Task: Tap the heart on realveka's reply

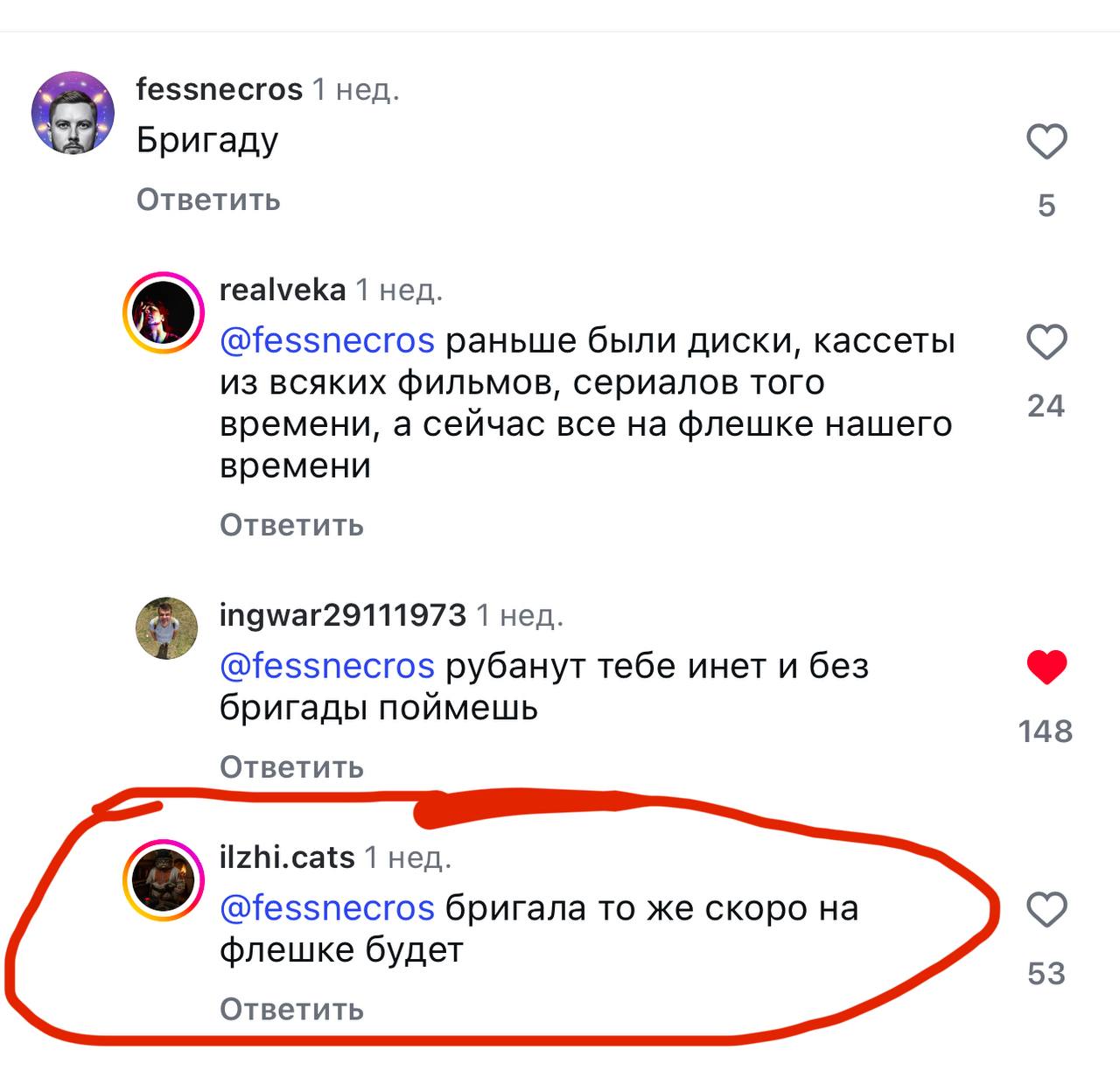Action: (x=1046, y=342)
